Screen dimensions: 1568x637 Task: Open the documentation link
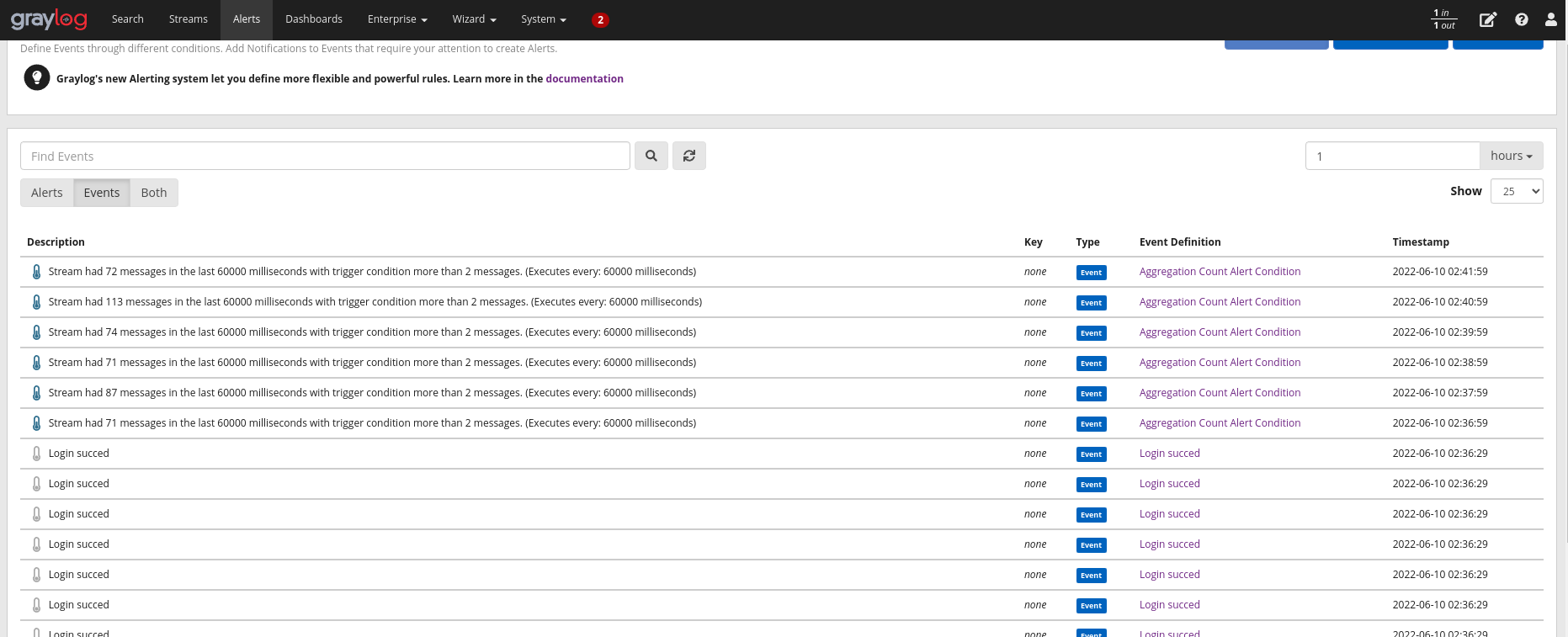[584, 78]
